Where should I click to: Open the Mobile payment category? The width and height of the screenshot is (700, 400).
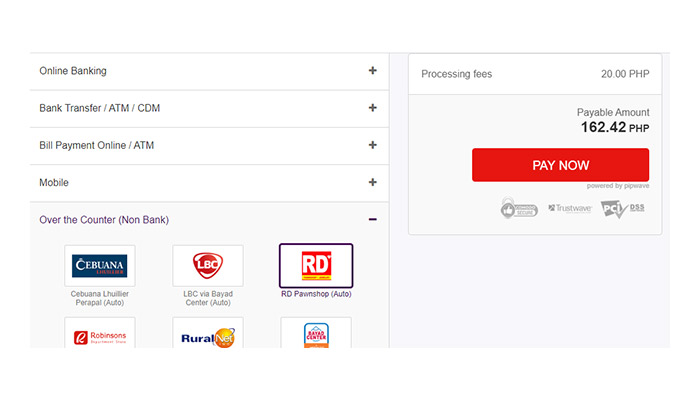(x=54, y=182)
